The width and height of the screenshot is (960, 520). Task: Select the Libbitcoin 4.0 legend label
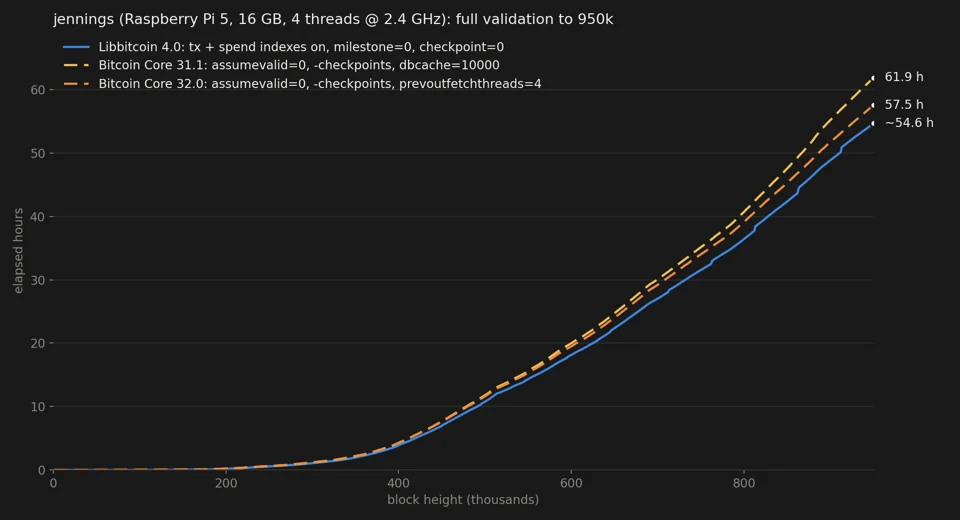(301, 47)
